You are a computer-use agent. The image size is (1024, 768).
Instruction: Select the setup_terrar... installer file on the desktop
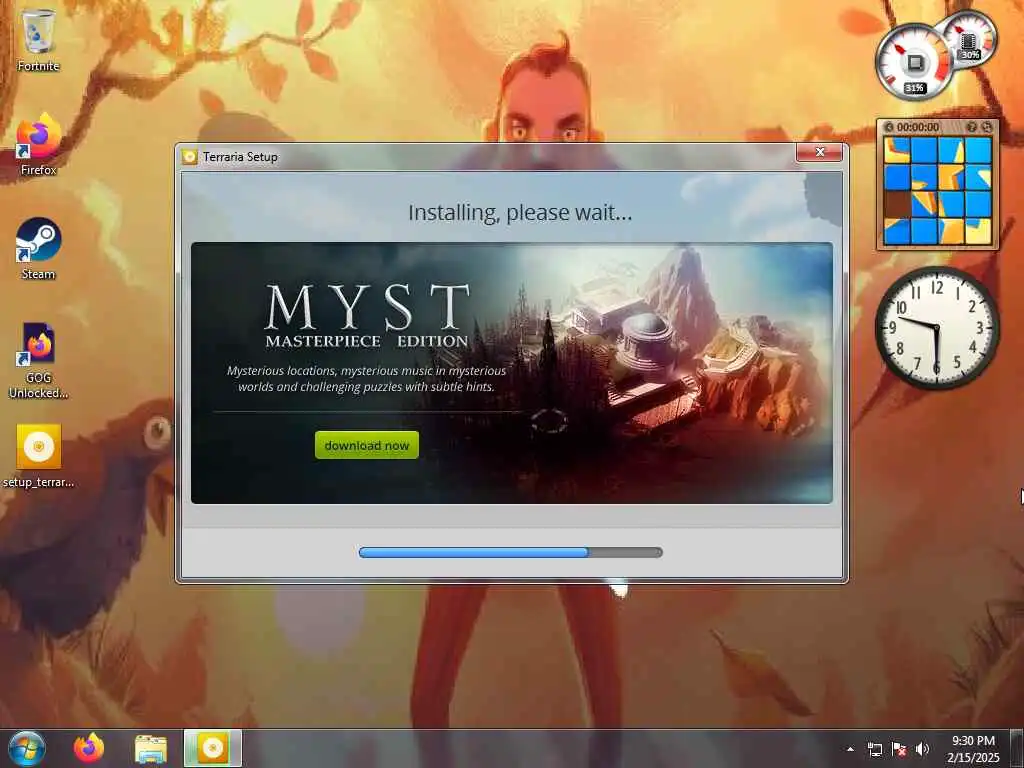38,456
